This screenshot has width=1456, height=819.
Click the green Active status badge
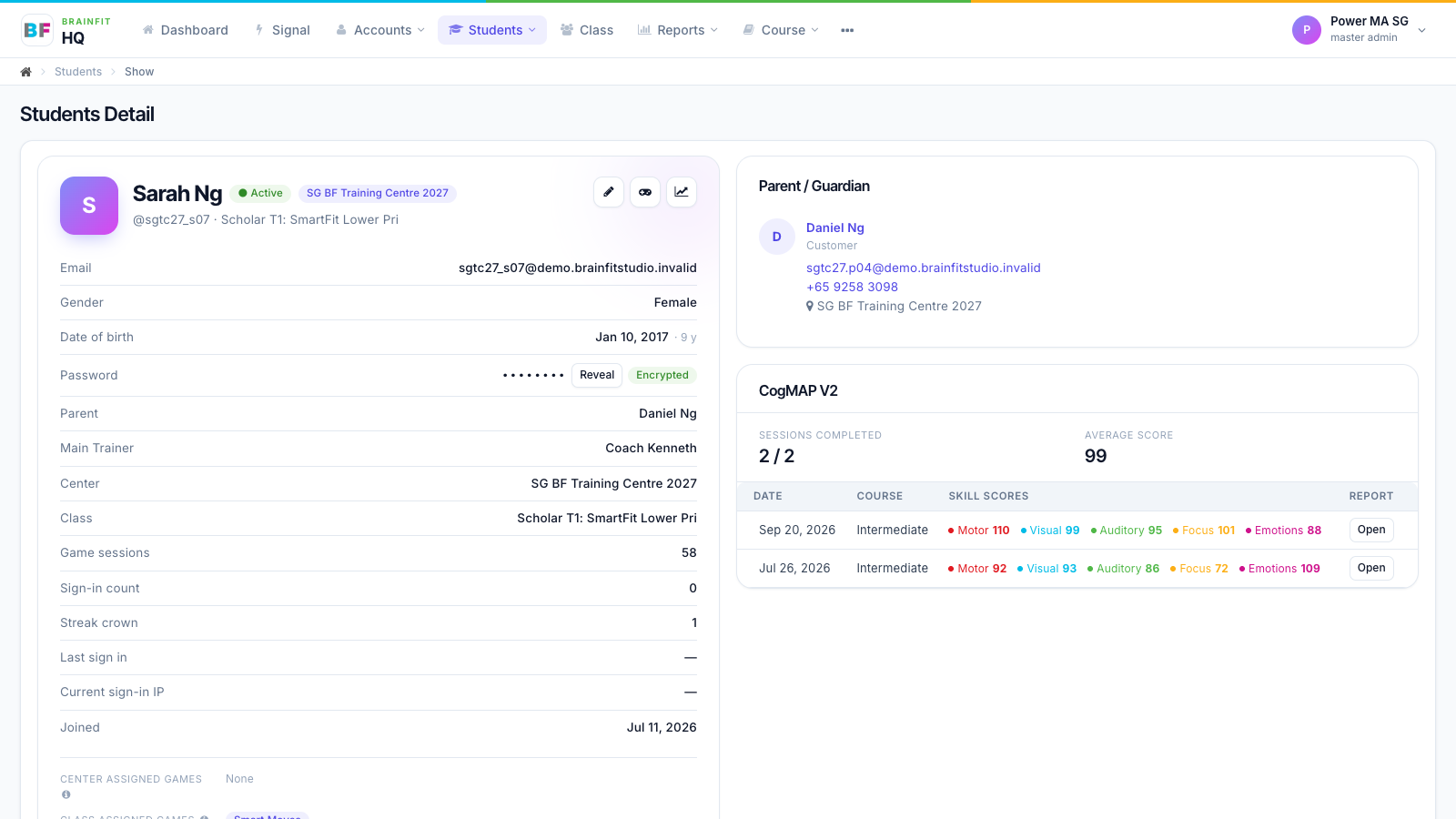pos(260,193)
